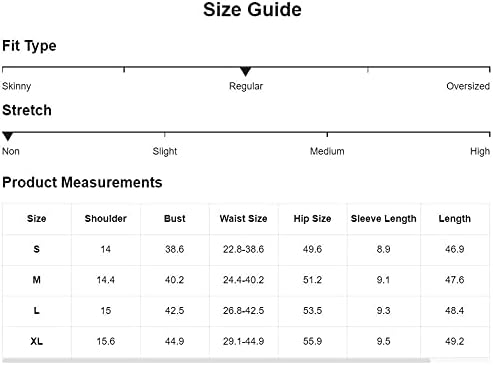Click the Stretch triangle marker at Non
This screenshot has width=493, height=365.
click(x=8, y=136)
